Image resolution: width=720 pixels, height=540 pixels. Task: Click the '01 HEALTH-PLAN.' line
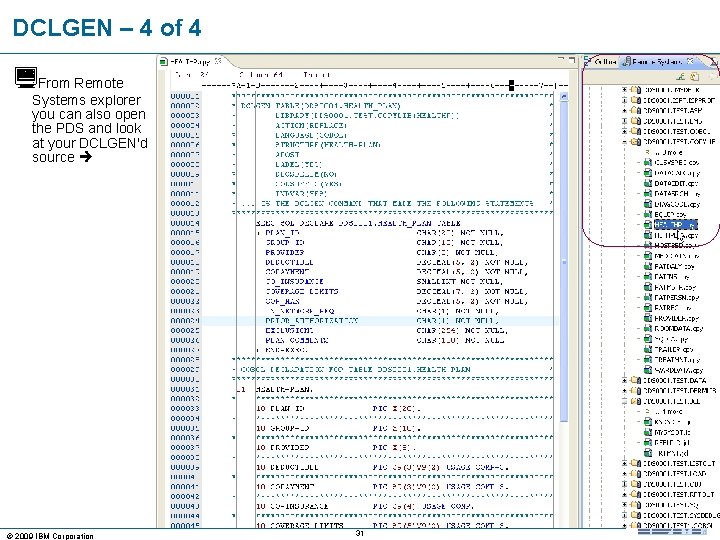pyautogui.click(x=275, y=389)
